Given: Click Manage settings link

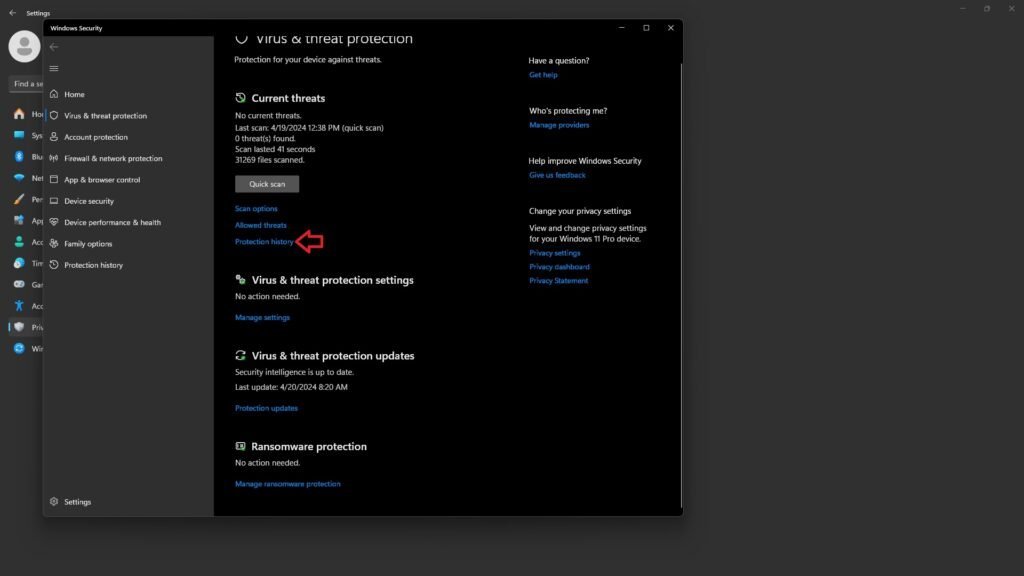Looking at the screenshot, I should pyautogui.click(x=262, y=318).
